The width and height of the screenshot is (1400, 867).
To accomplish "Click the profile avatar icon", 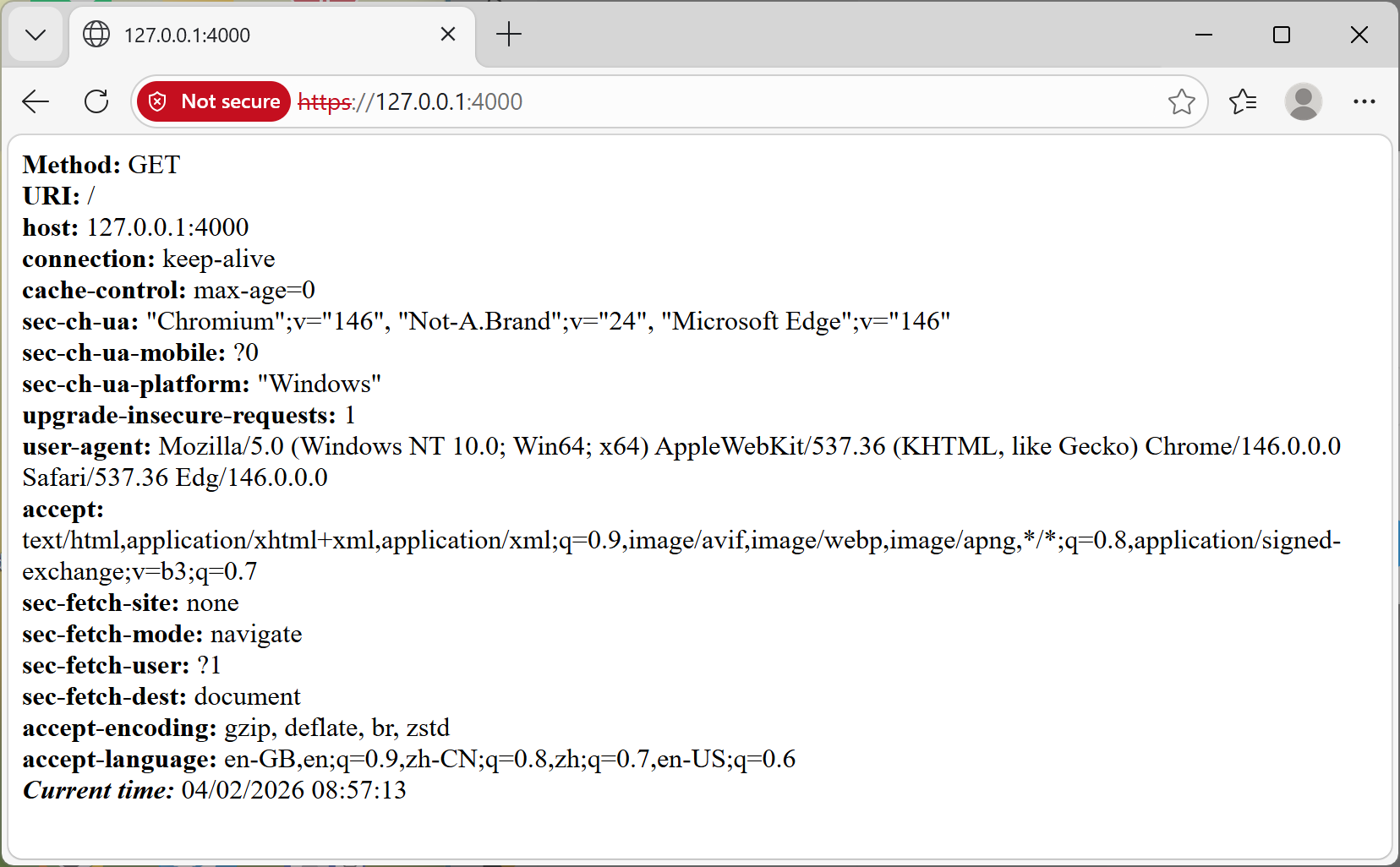I will tap(1303, 101).
